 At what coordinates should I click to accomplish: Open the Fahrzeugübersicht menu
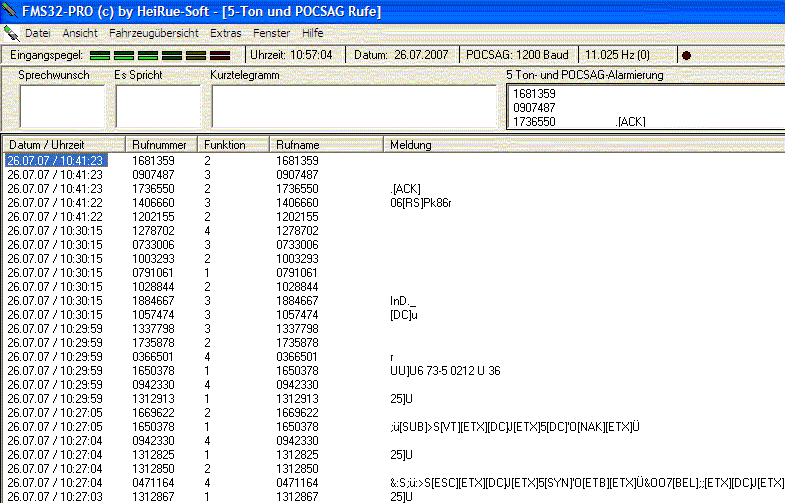pyautogui.click(x=154, y=33)
